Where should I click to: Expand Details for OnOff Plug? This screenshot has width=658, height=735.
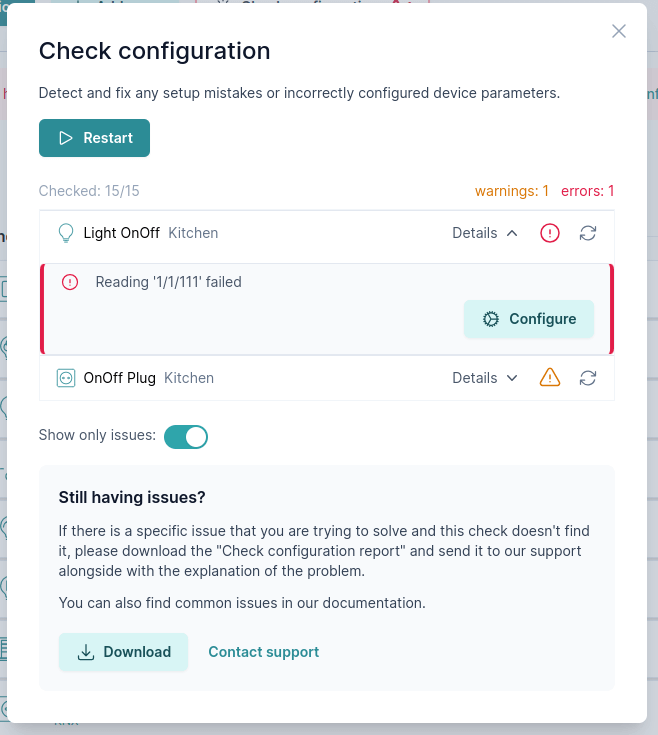[x=485, y=378]
